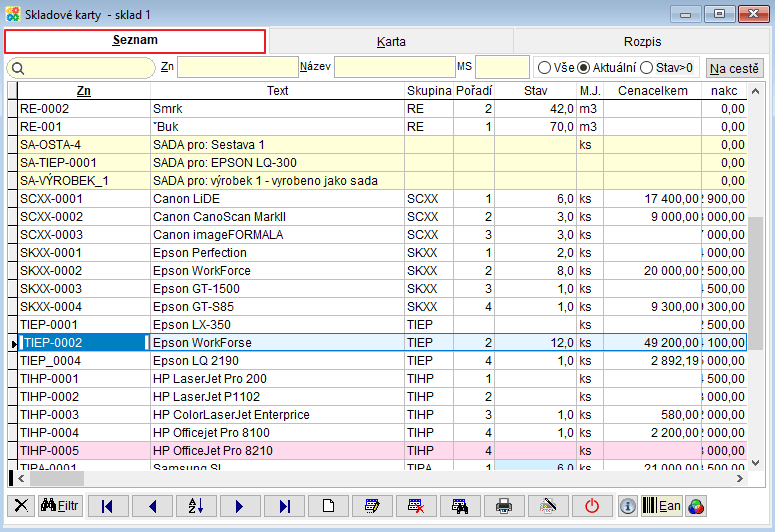Click the edit record pencil icon

point(372,506)
